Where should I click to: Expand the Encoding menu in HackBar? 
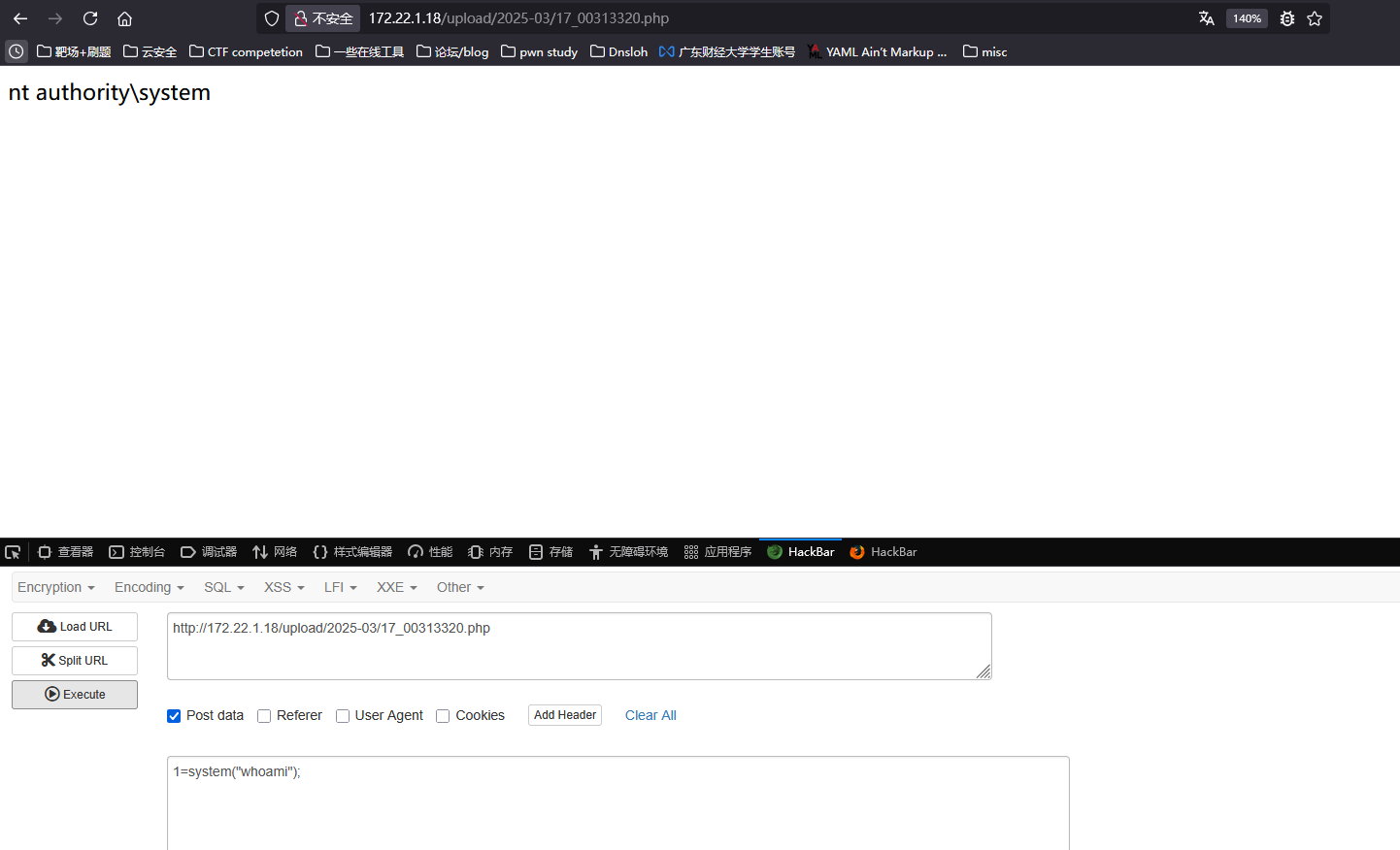[x=150, y=587]
